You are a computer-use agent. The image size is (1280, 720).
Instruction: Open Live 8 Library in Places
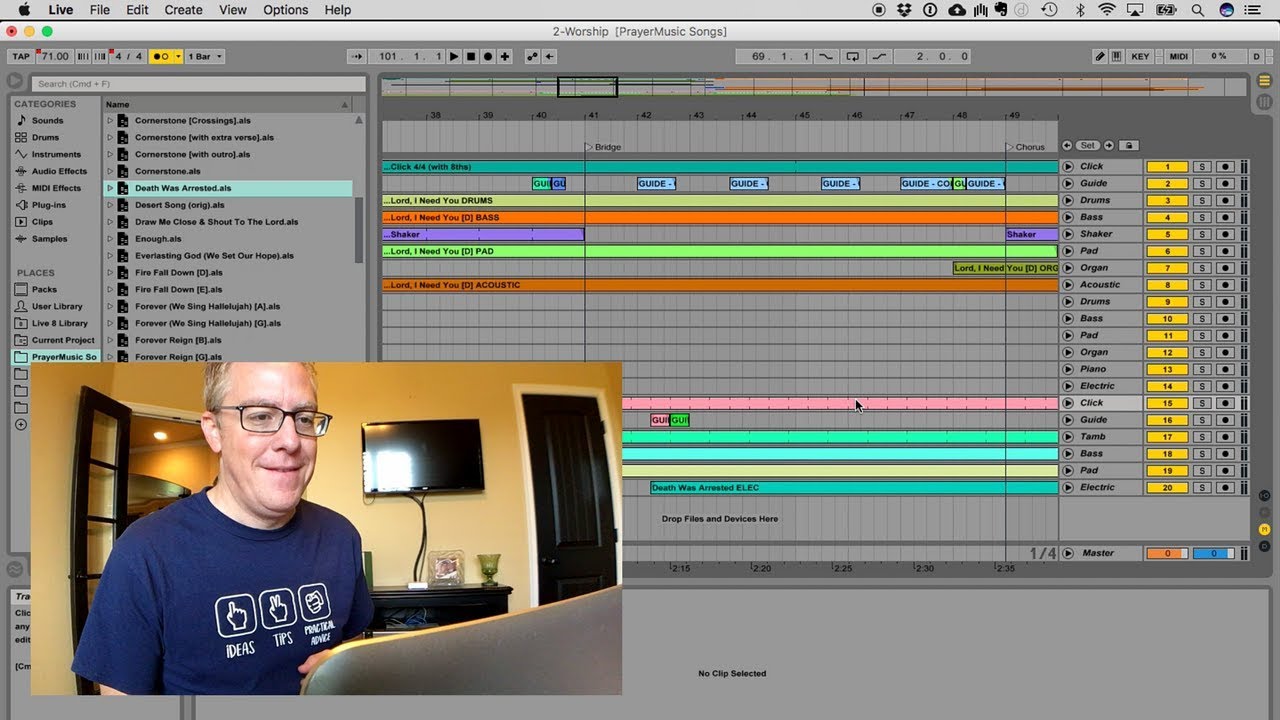pyautogui.click(x=60, y=323)
